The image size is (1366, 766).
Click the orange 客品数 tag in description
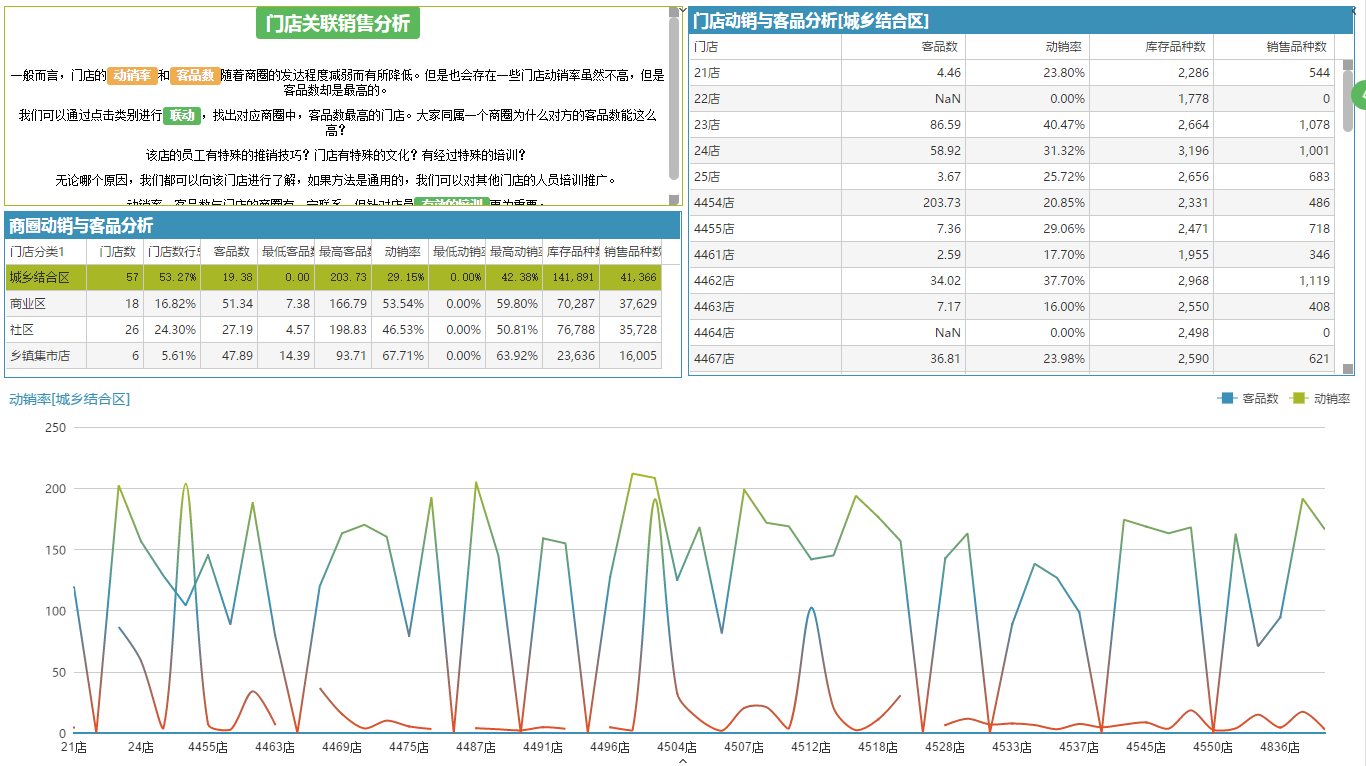(x=195, y=76)
